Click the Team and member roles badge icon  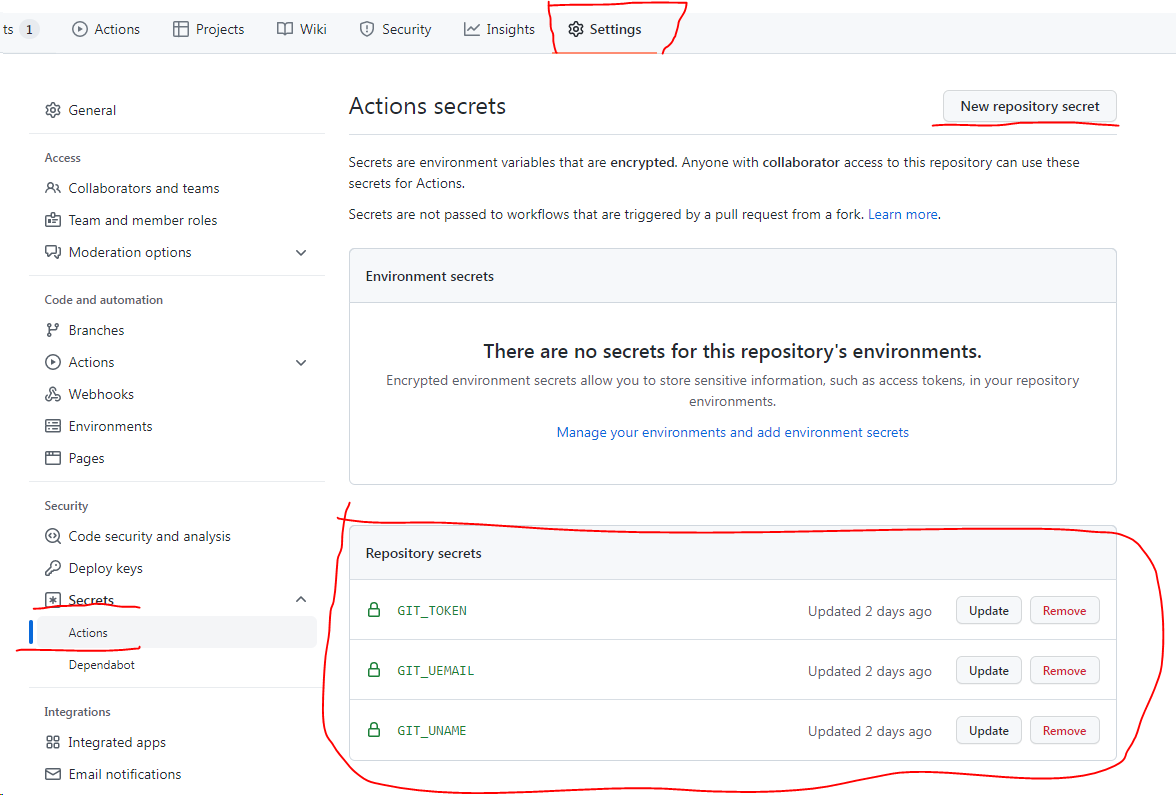pos(52,220)
